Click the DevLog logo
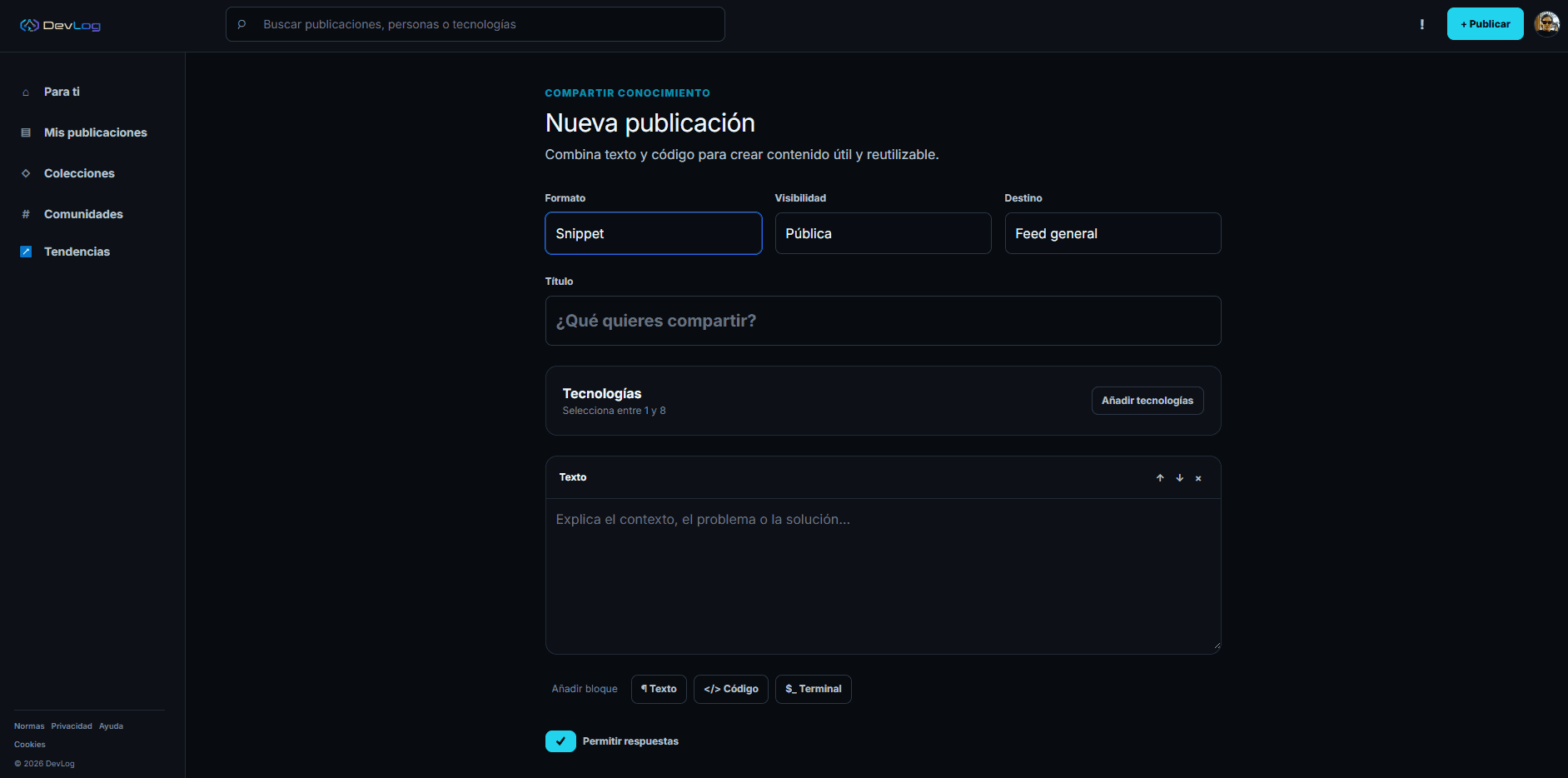This screenshot has height=778, width=1568. click(x=60, y=25)
